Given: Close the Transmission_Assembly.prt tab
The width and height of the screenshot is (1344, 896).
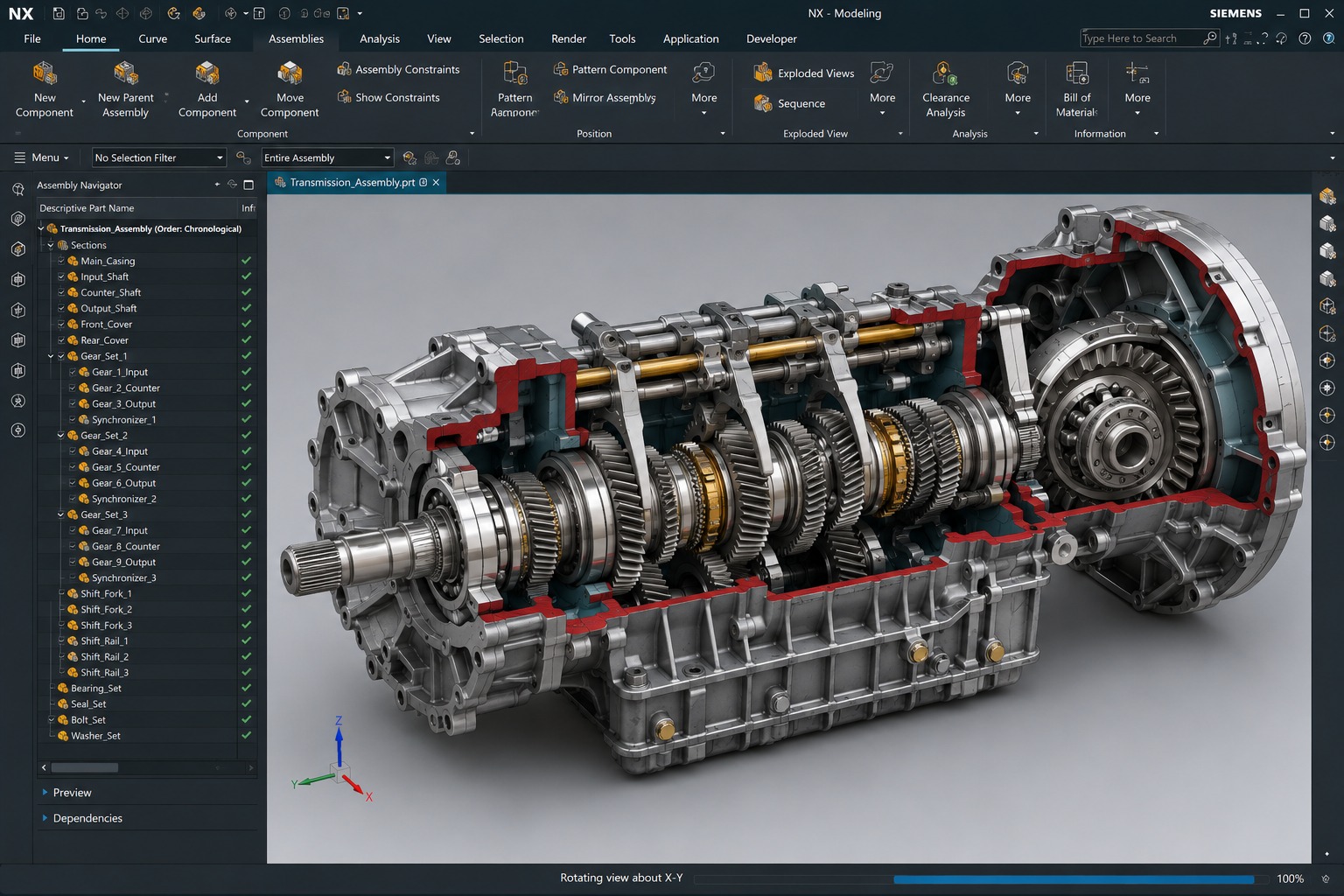Looking at the screenshot, I should 436,182.
